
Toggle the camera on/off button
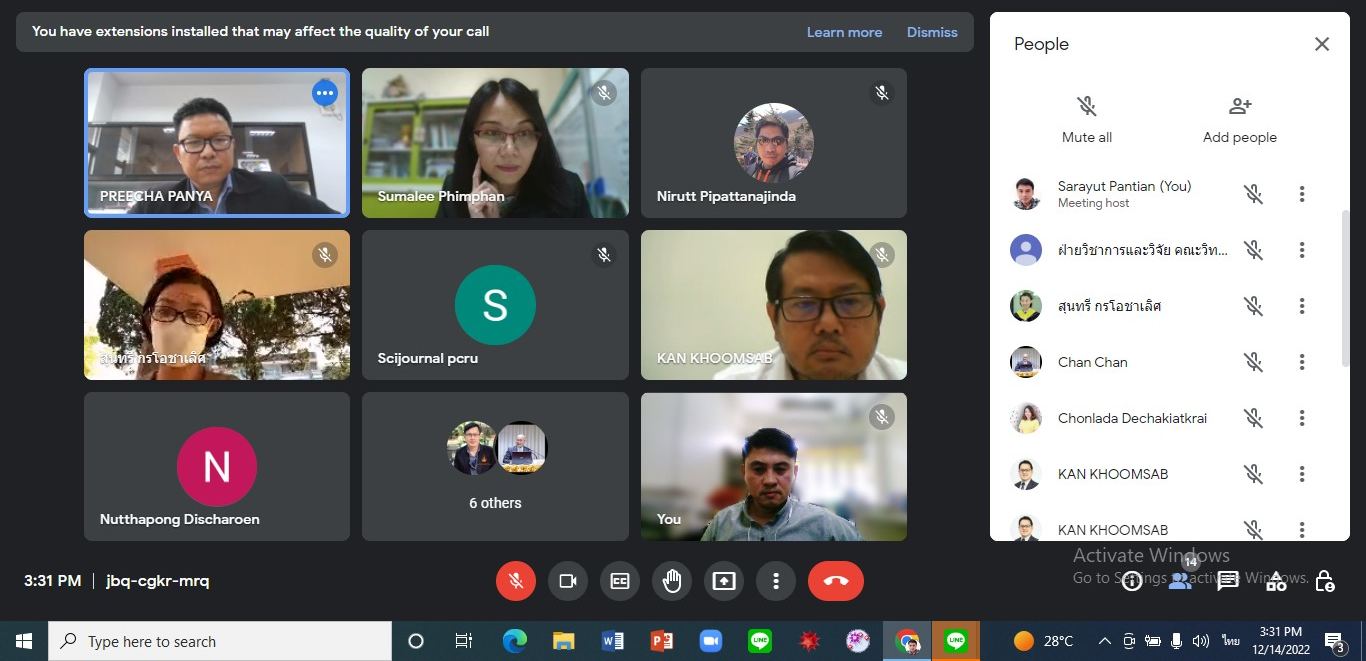[568, 581]
